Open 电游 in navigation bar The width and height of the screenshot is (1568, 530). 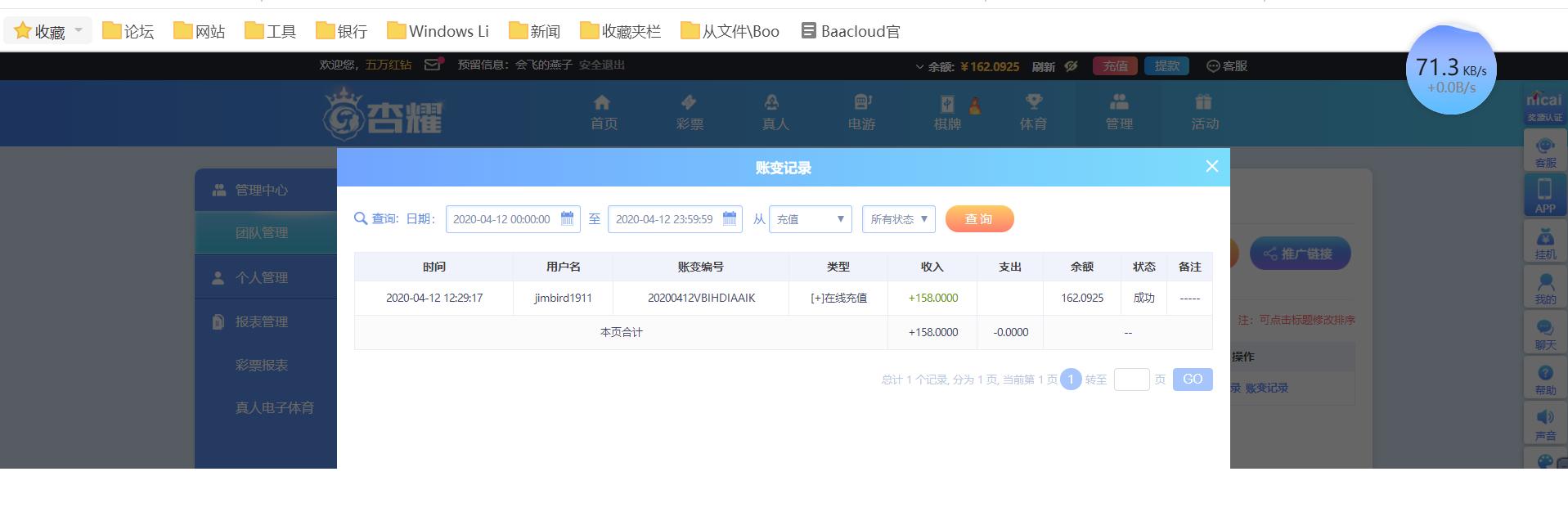click(861, 113)
